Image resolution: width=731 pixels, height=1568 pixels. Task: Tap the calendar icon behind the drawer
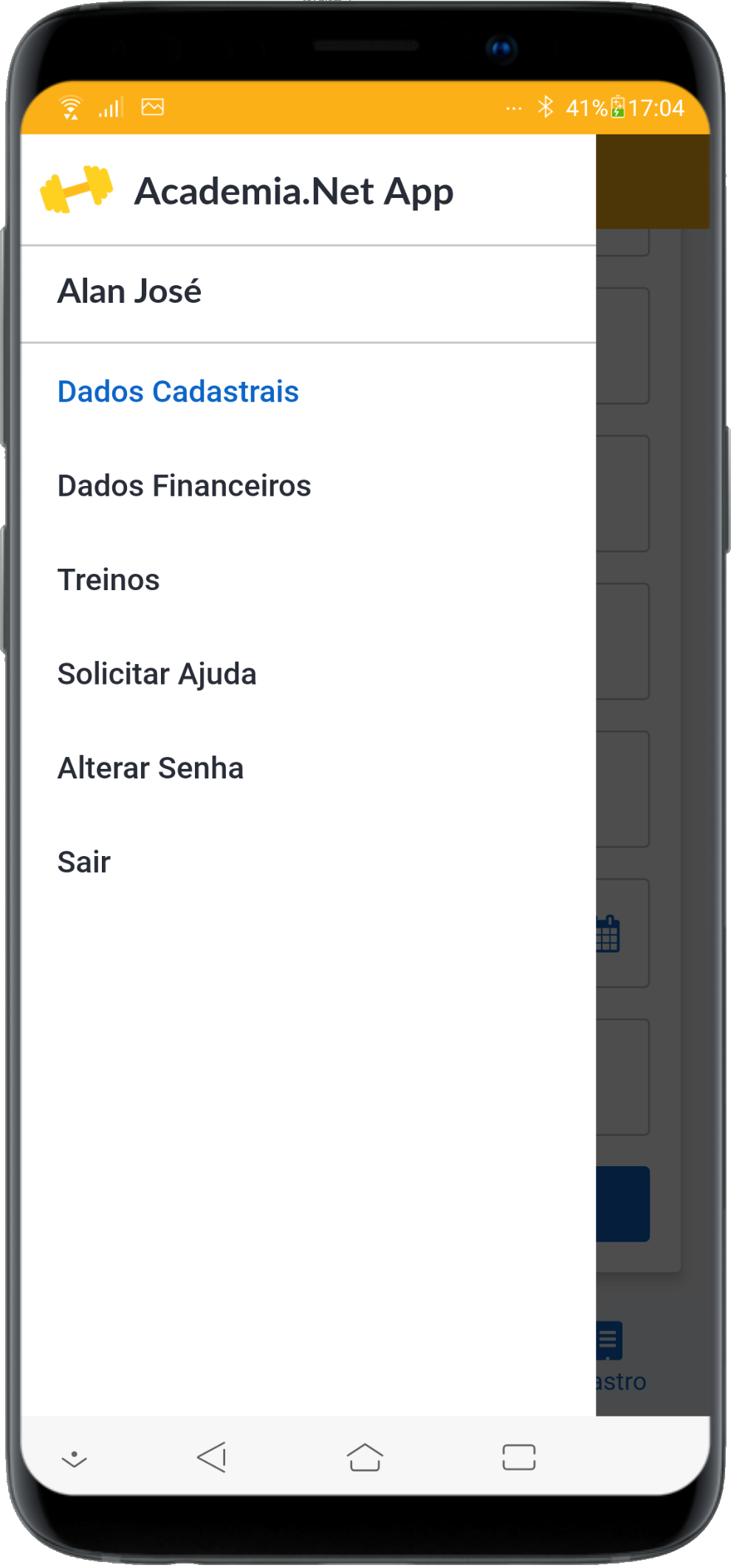tap(609, 934)
